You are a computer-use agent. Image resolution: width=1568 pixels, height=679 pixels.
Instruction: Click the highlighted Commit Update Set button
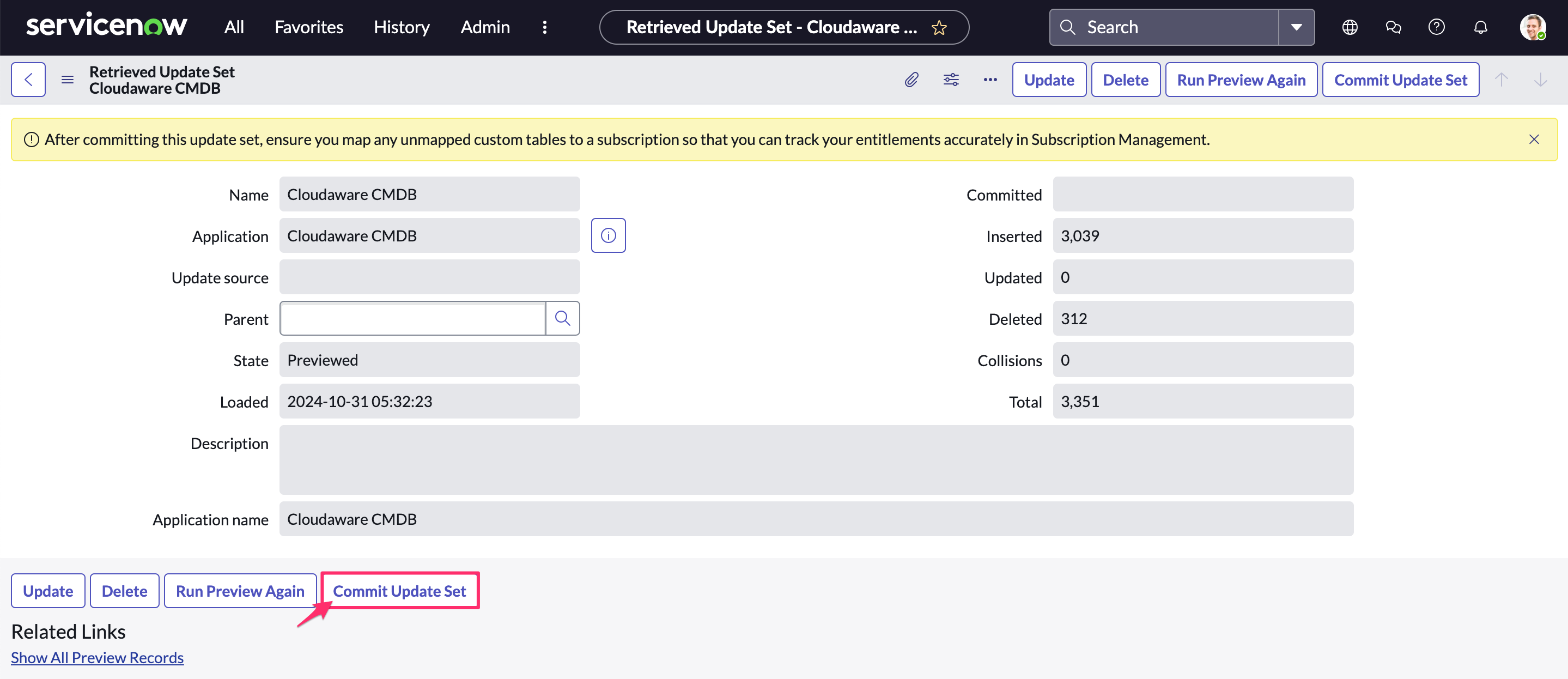[400, 590]
